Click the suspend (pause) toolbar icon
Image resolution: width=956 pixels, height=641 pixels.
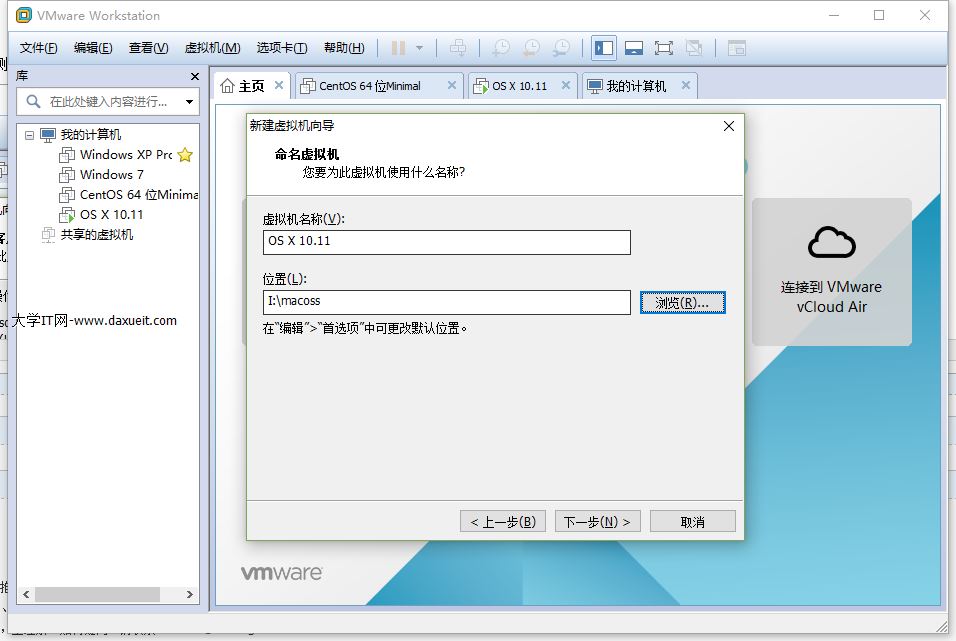398,48
